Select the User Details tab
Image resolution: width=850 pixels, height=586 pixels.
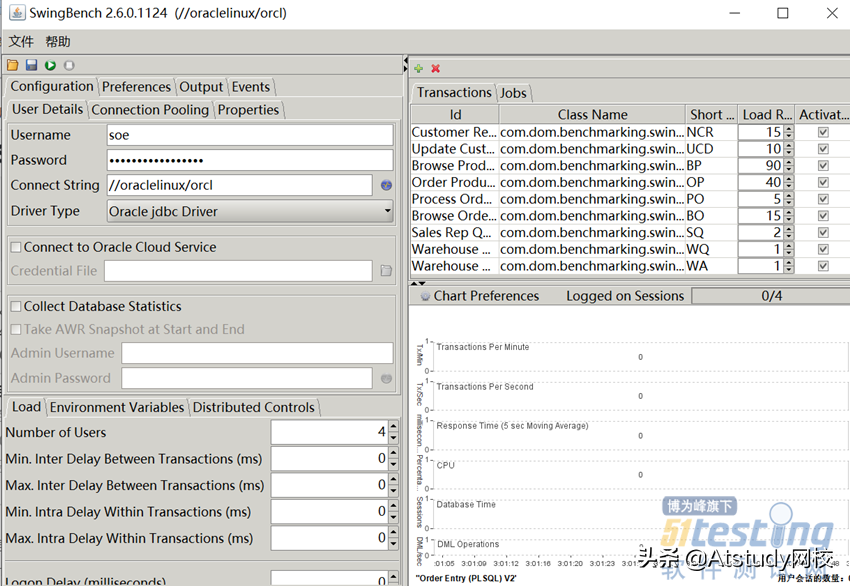coord(48,109)
